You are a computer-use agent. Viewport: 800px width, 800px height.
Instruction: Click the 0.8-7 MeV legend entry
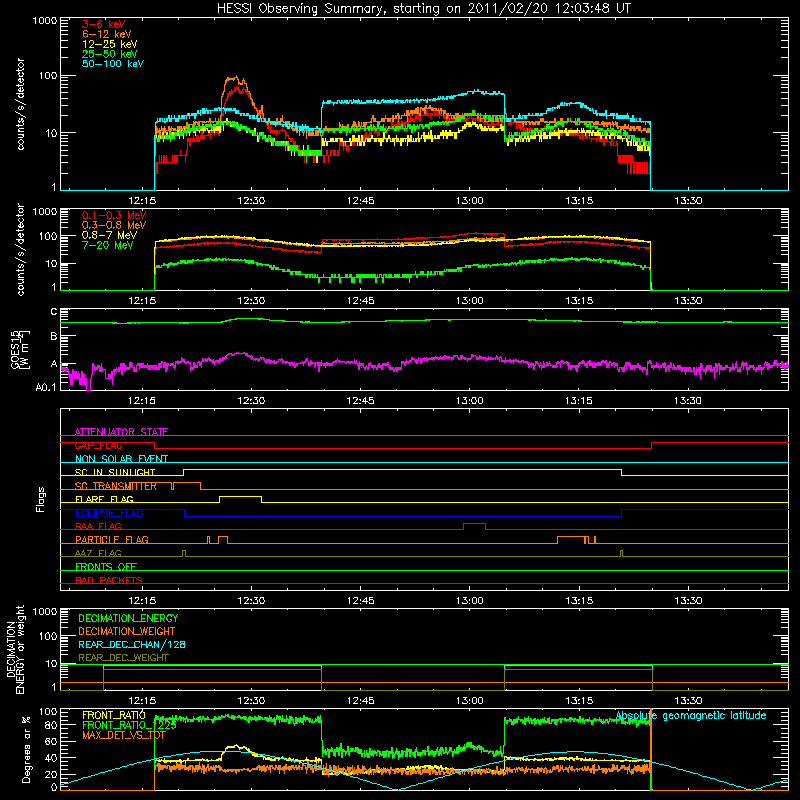[109, 235]
